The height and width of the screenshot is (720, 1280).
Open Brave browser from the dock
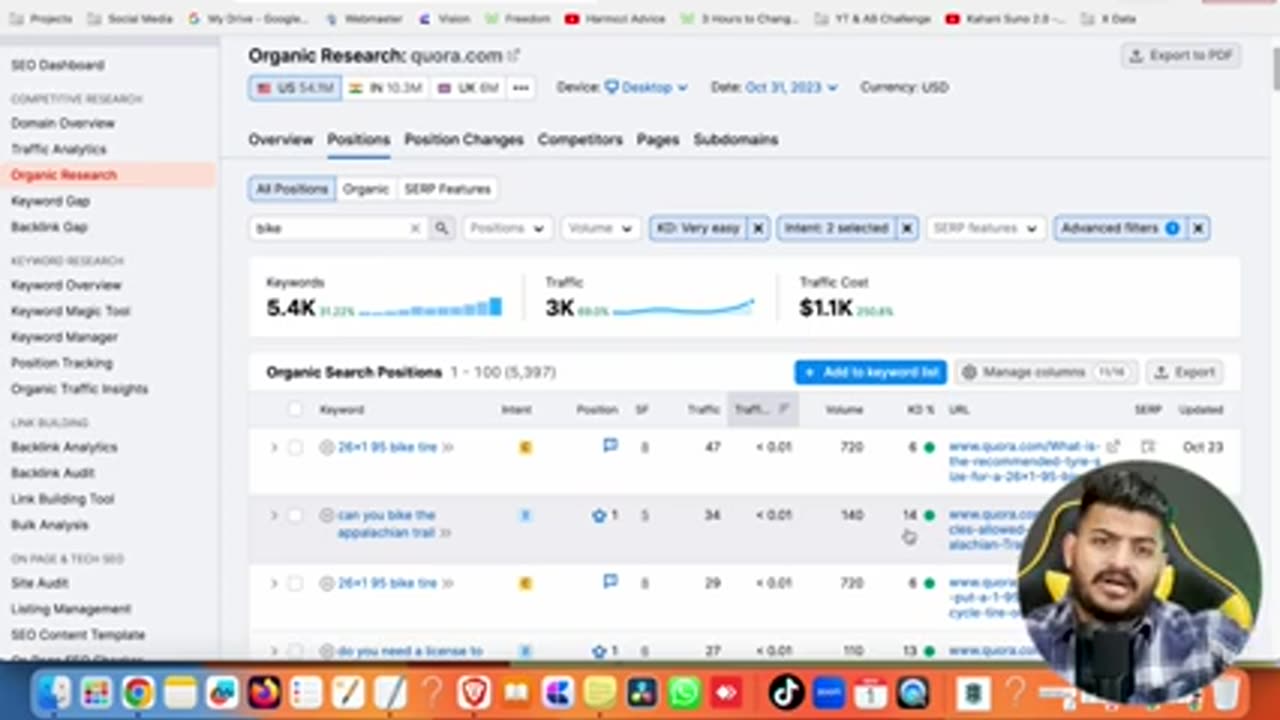(473, 692)
